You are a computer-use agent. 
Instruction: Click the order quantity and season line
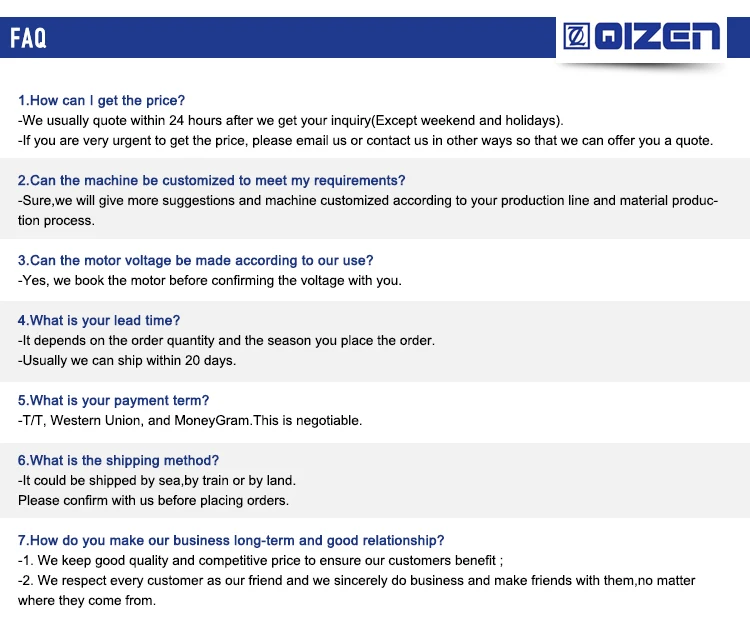(227, 341)
